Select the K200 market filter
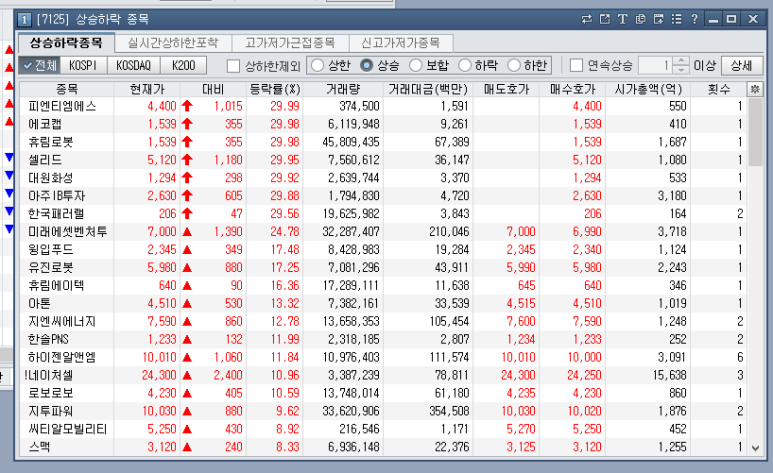This screenshot has width=773, height=473. (184, 65)
